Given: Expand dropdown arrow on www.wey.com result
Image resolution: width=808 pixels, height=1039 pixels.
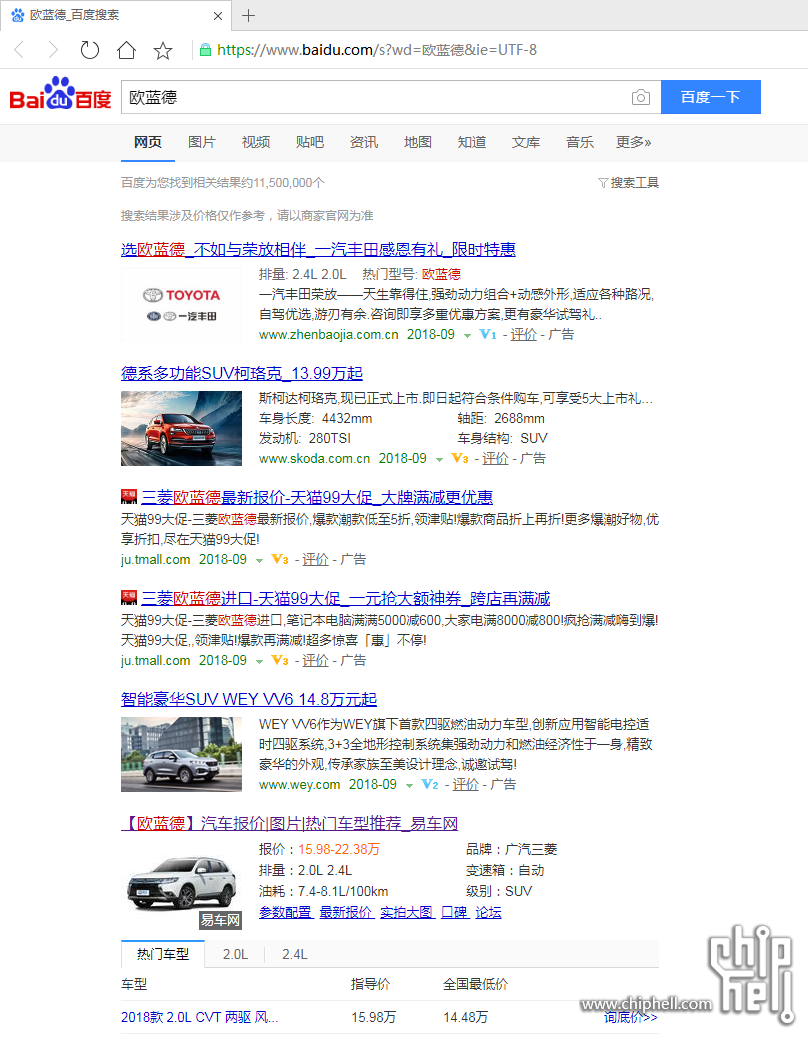Looking at the screenshot, I should (x=410, y=786).
